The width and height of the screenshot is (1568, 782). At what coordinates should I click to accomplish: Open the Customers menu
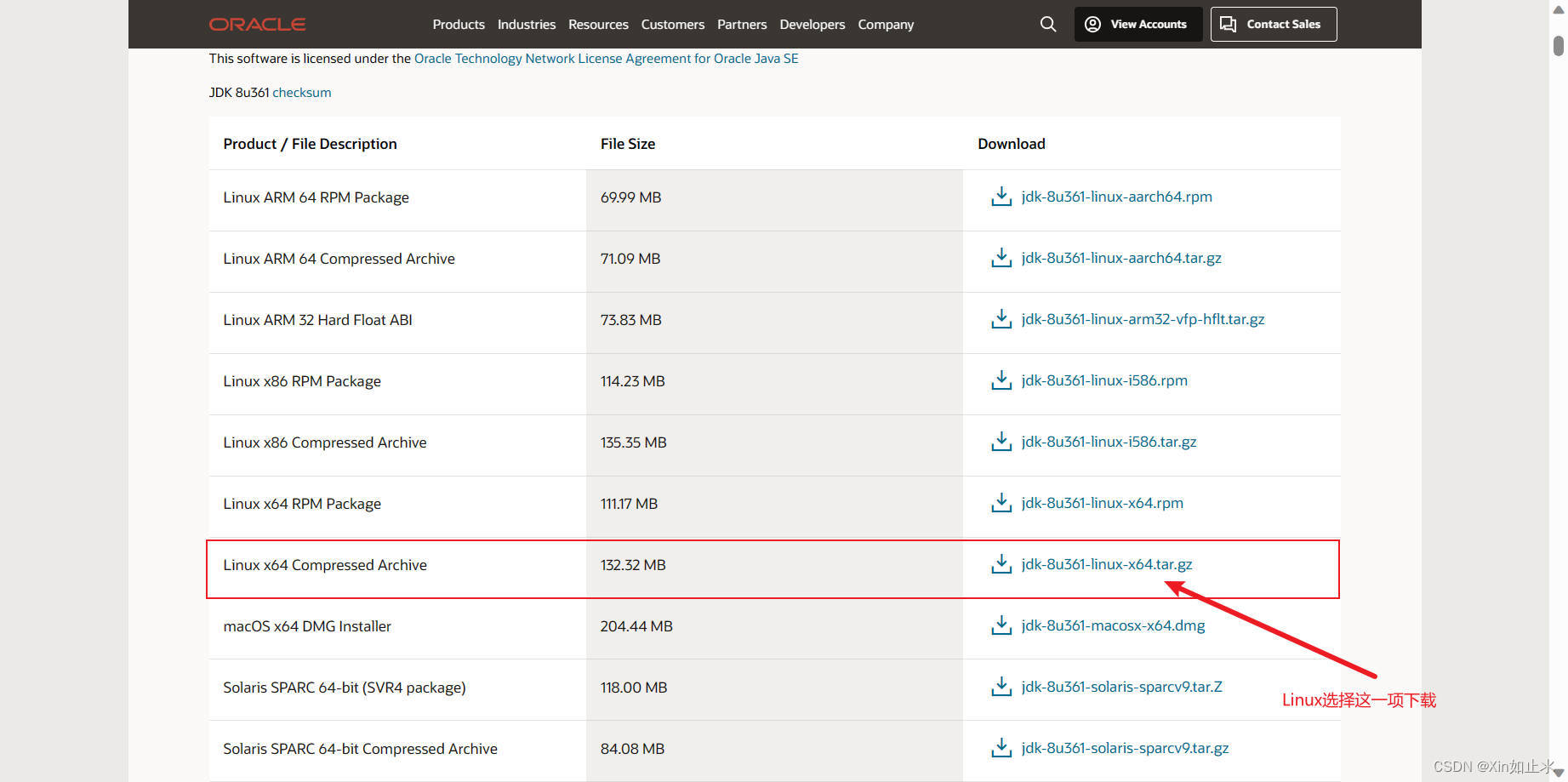(x=673, y=25)
